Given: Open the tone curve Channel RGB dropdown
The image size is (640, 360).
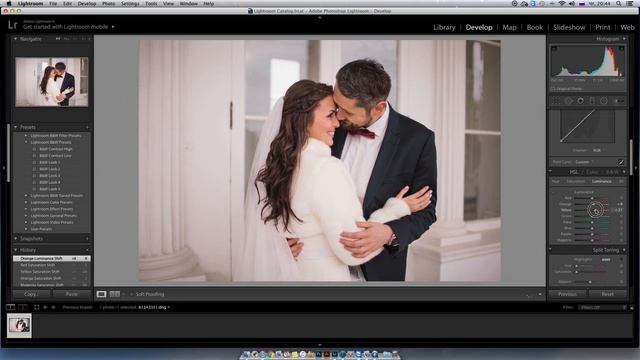Looking at the screenshot, I should pos(598,150).
